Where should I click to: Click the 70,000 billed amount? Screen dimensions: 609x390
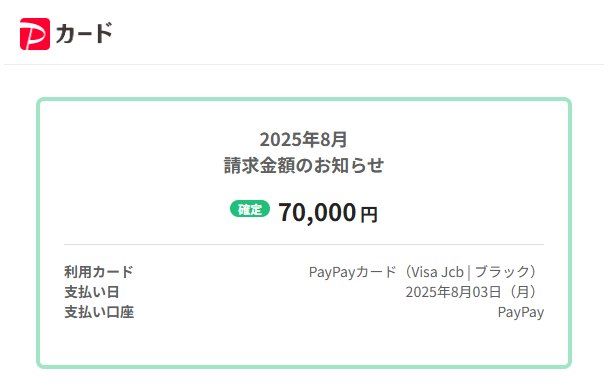(317, 212)
